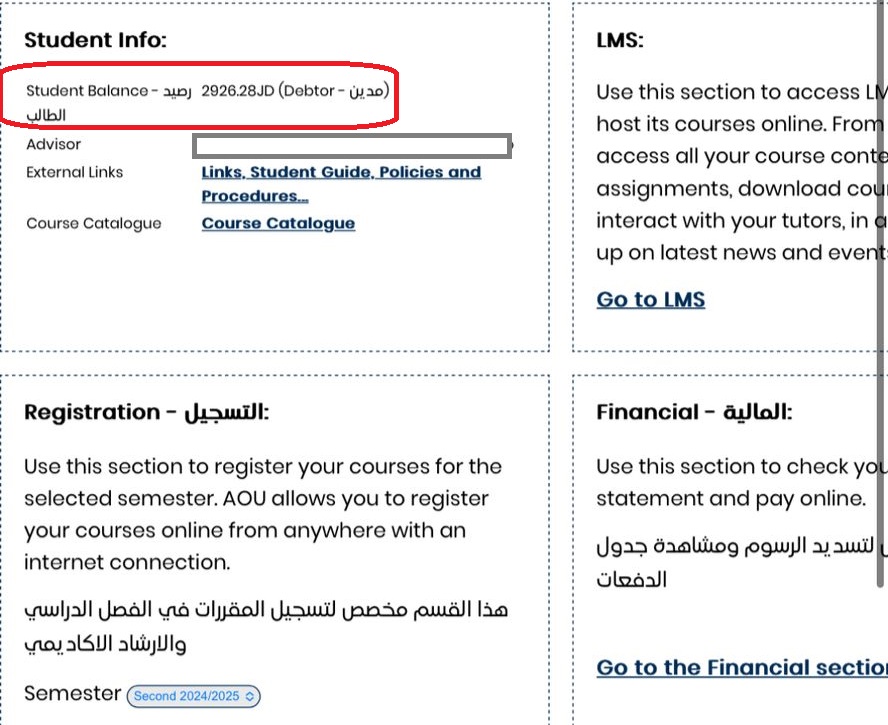Click the Advisor row label
The image size is (888, 725).
tap(54, 144)
